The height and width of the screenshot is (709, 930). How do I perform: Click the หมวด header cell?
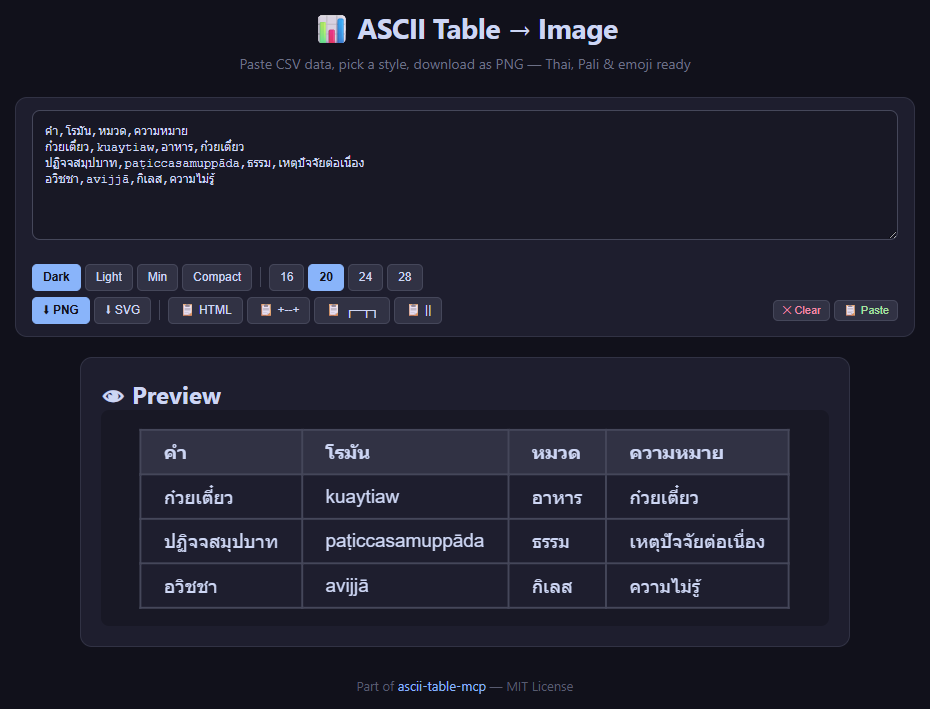(557, 453)
